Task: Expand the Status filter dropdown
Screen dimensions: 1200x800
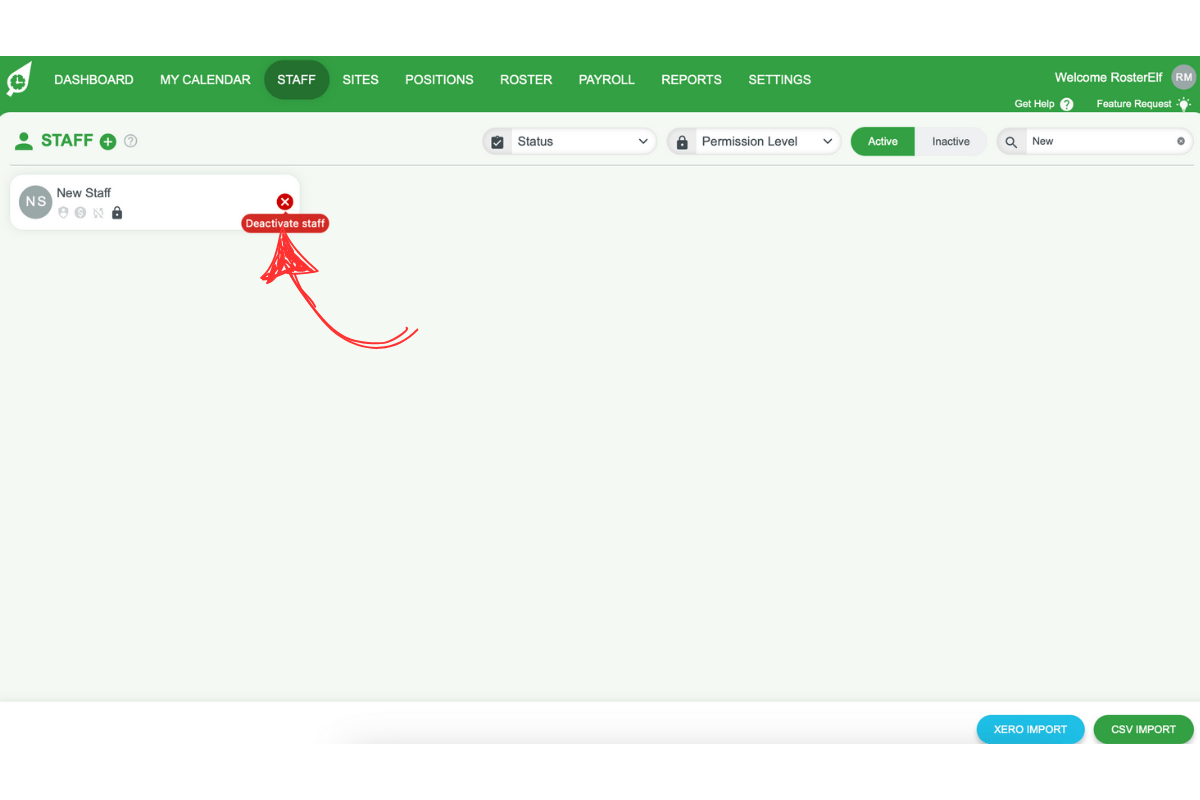Action: (x=645, y=141)
